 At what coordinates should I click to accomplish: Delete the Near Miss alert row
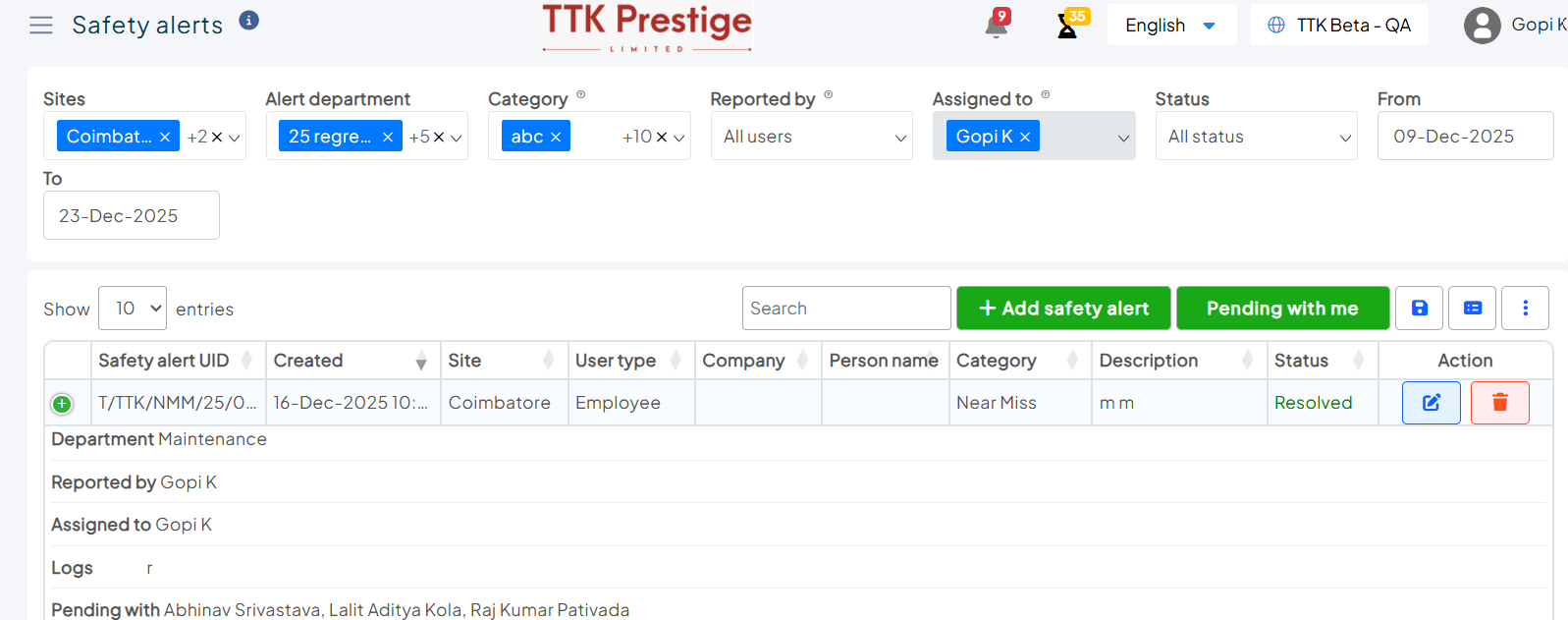point(1499,403)
